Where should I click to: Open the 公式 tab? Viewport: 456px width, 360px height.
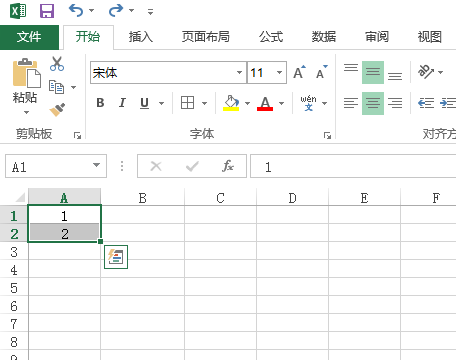(x=271, y=37)
